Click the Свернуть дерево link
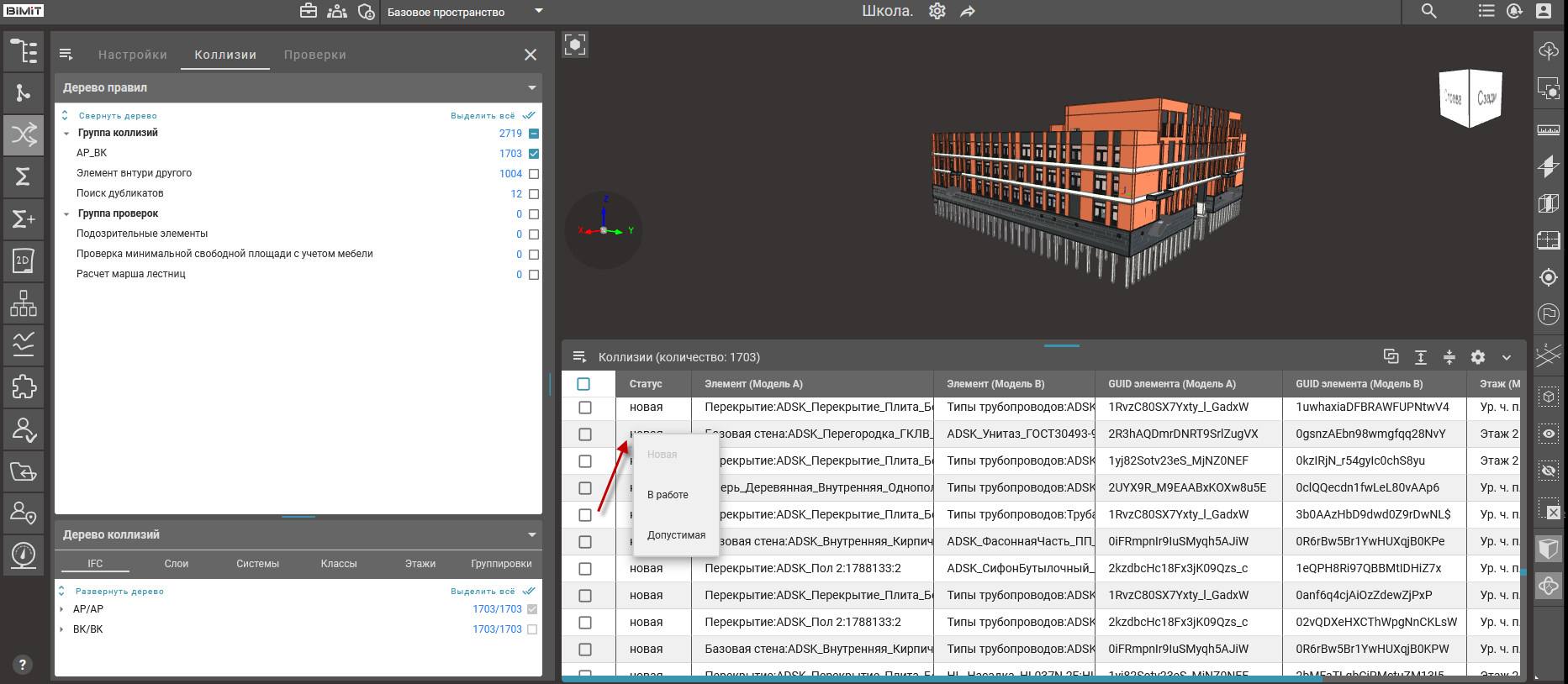1568x684 pixels. (x=117, y=116)
